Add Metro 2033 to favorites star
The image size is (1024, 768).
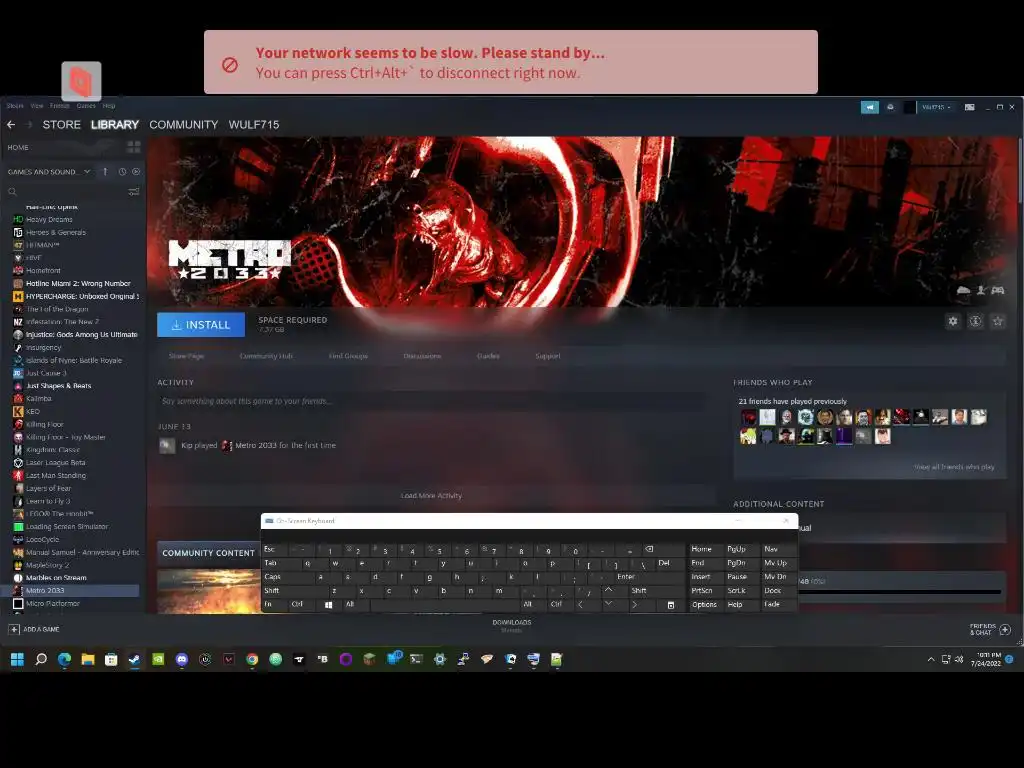(998, 321)
